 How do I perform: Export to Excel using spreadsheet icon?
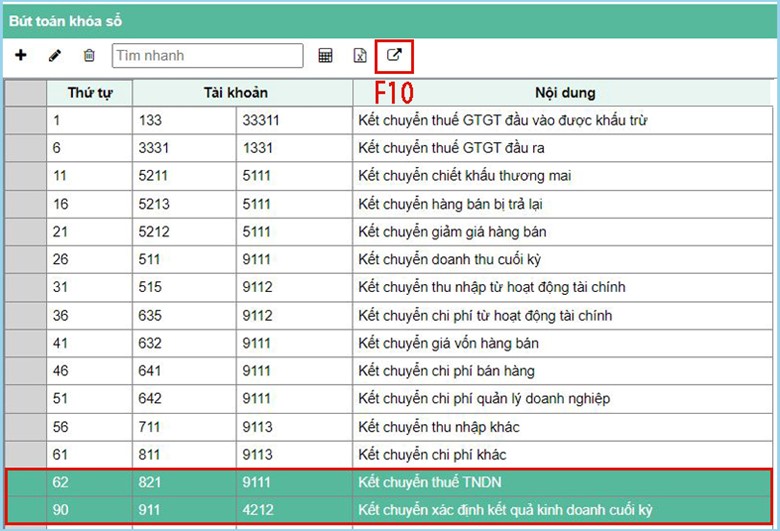(360, 56)
